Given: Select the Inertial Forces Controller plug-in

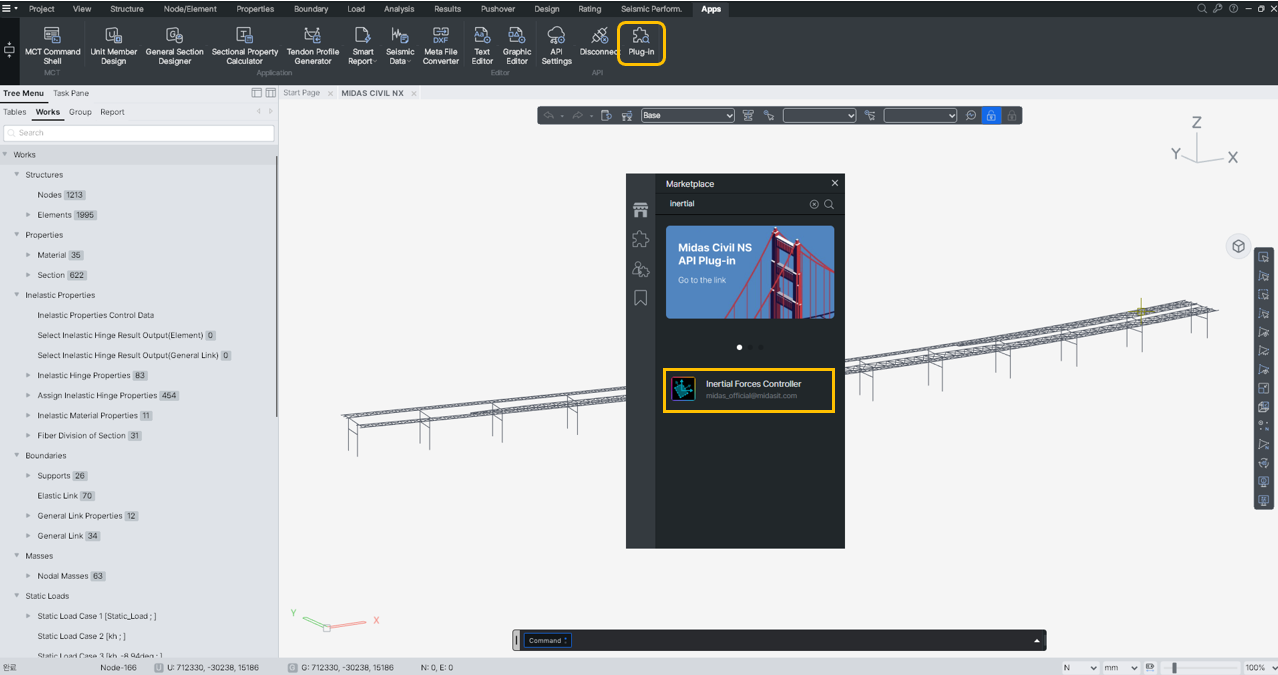Looking at the screenshot, I should (x=748, y=388).
